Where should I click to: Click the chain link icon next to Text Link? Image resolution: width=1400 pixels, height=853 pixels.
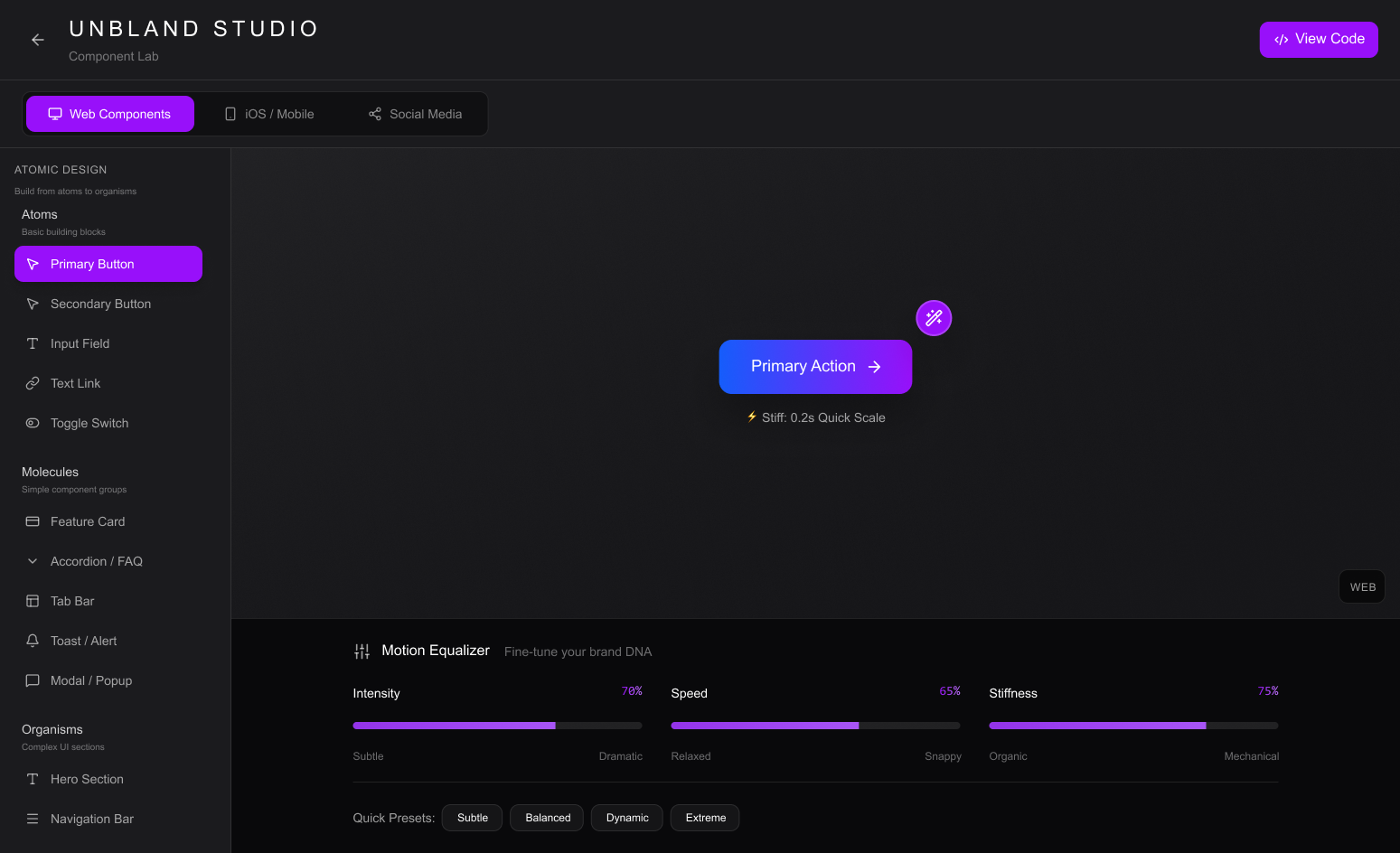(x=33, y=383)
